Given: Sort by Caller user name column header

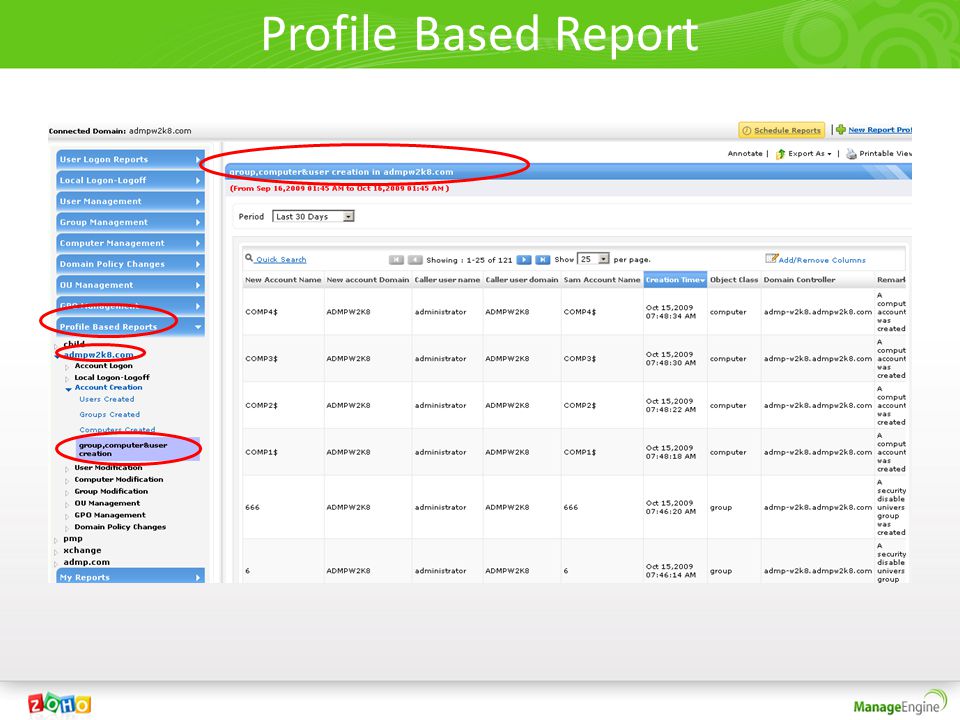Looking at the screenshot, I should pyautogui.click(x=448, y=280).
